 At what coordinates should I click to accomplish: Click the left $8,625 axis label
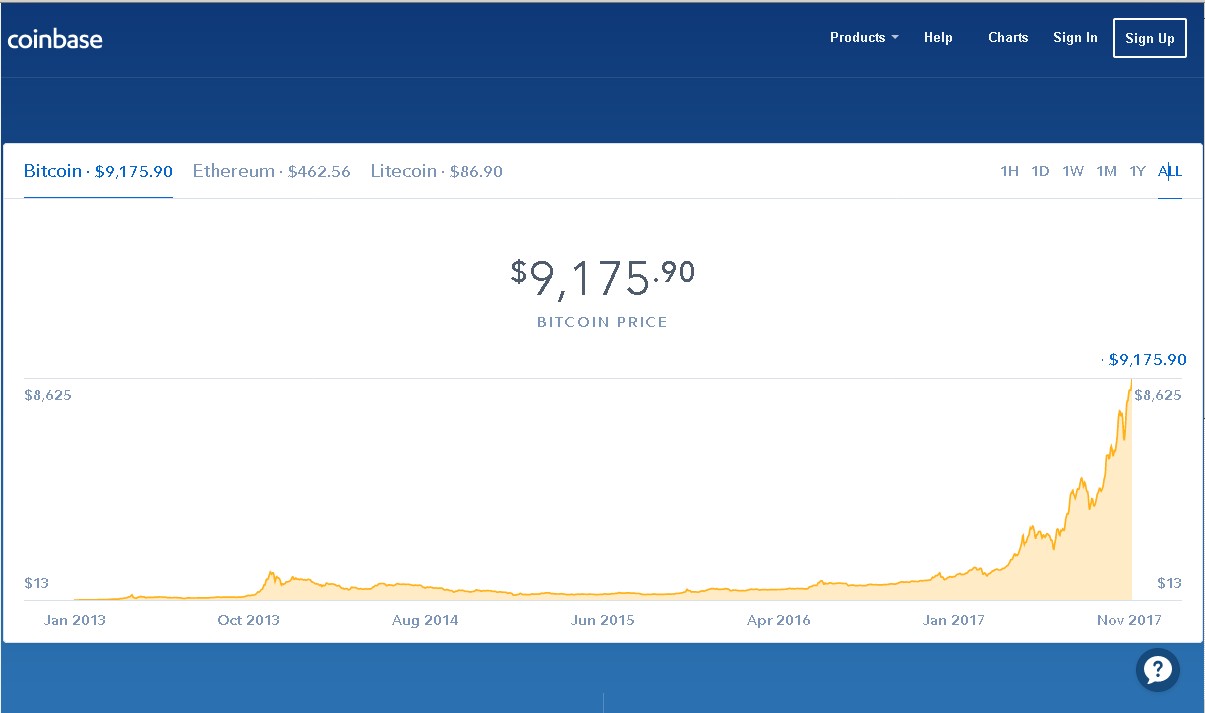48,394
